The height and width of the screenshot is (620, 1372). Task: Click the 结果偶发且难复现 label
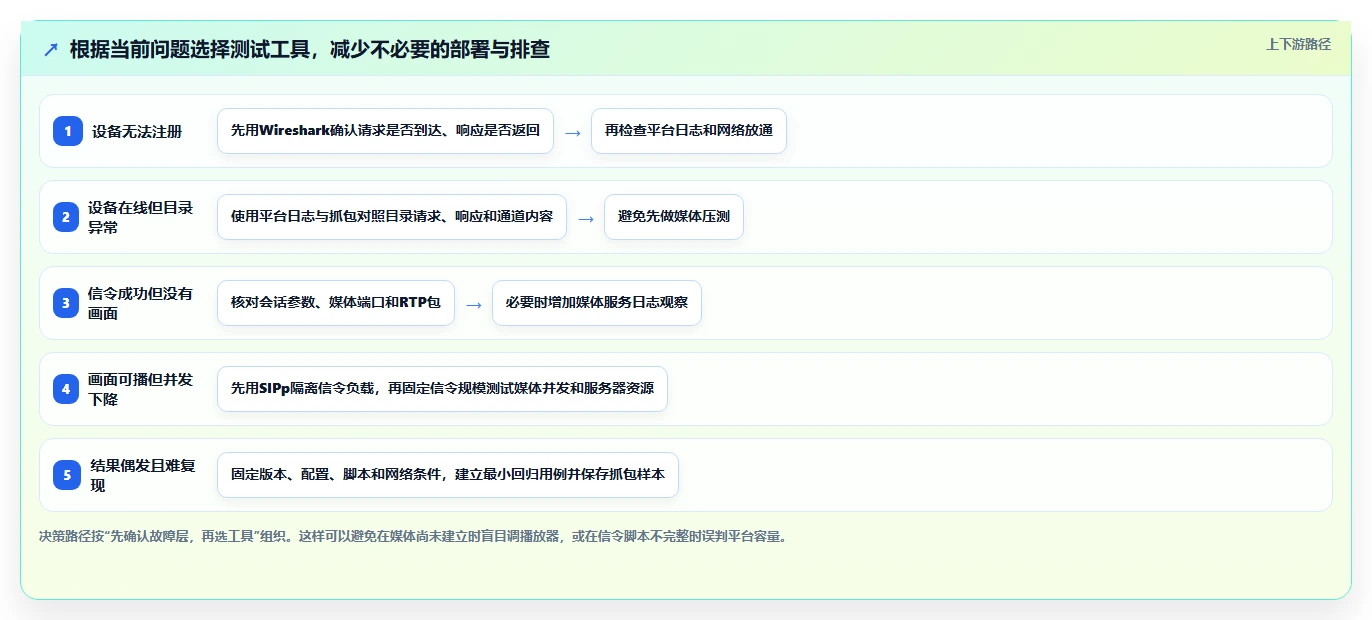(144, 475)
